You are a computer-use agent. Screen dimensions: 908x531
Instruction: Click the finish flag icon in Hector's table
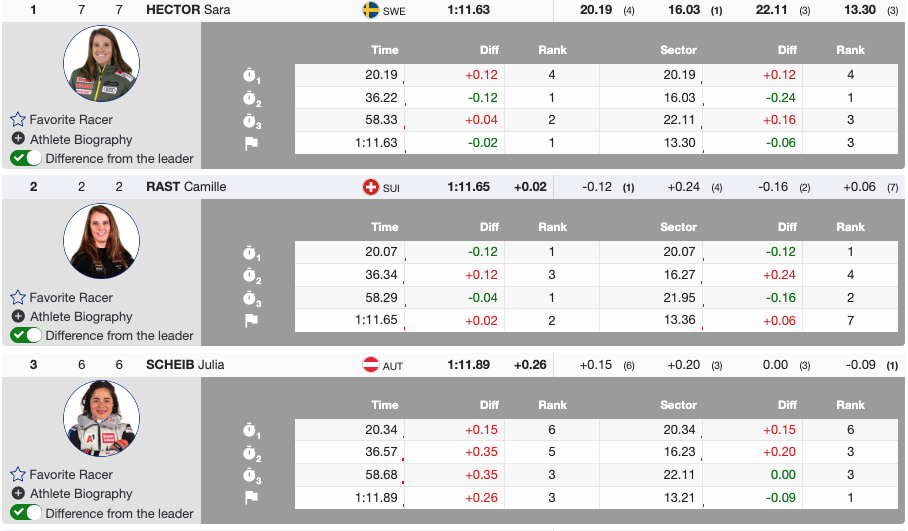click(x=251, y=143)
